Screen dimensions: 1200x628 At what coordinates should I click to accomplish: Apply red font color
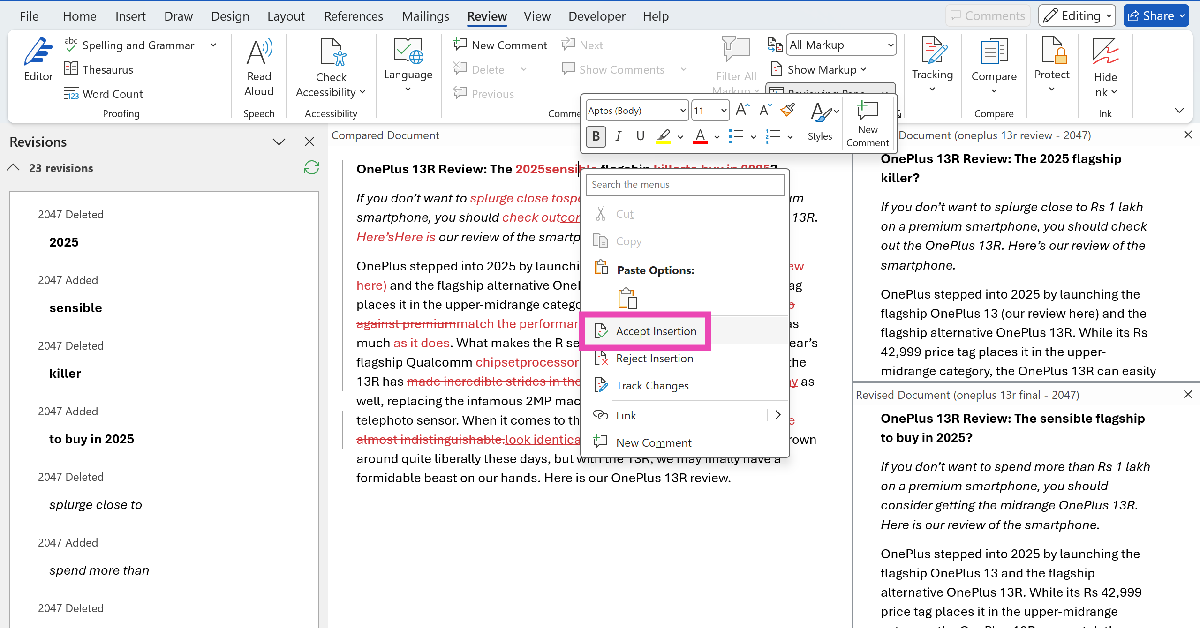(x=700, y=136)
